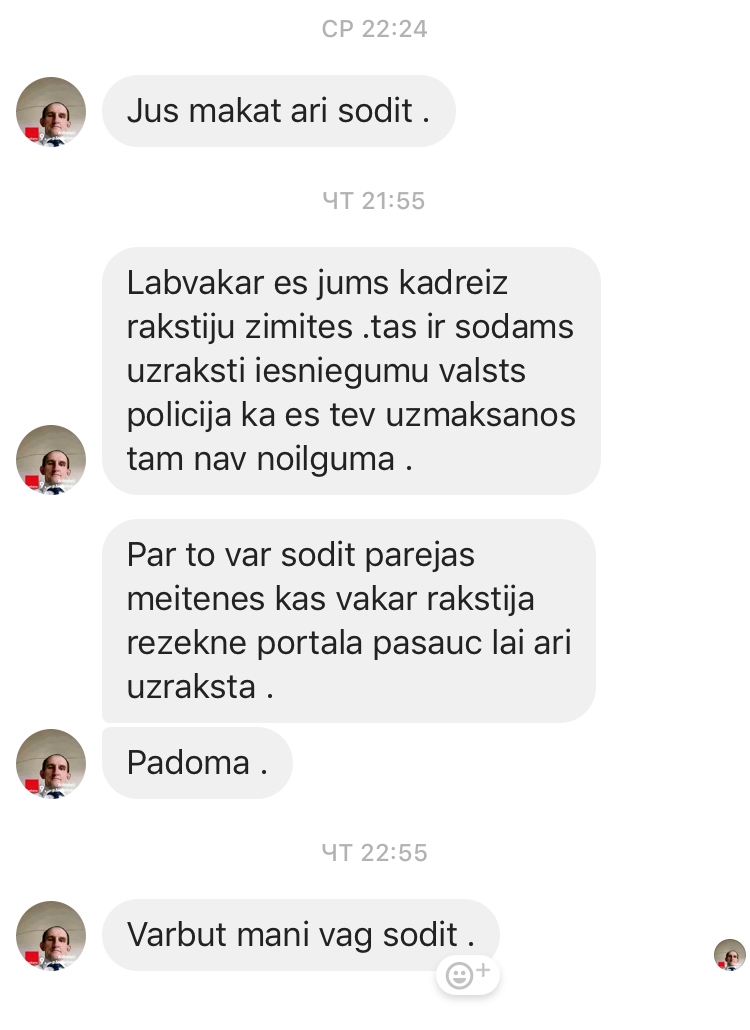This screenshot has height=1030, width=750.
Task: Tap the 'ЧТ 21:55' timestamp
Action: coord(374,201)
